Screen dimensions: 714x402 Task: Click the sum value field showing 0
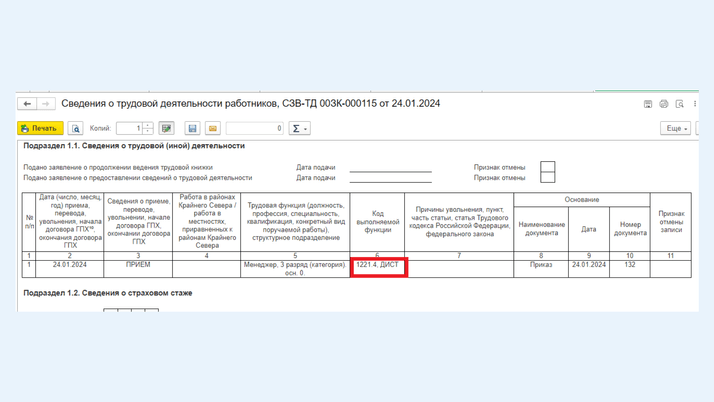click(x=255, y=128)
